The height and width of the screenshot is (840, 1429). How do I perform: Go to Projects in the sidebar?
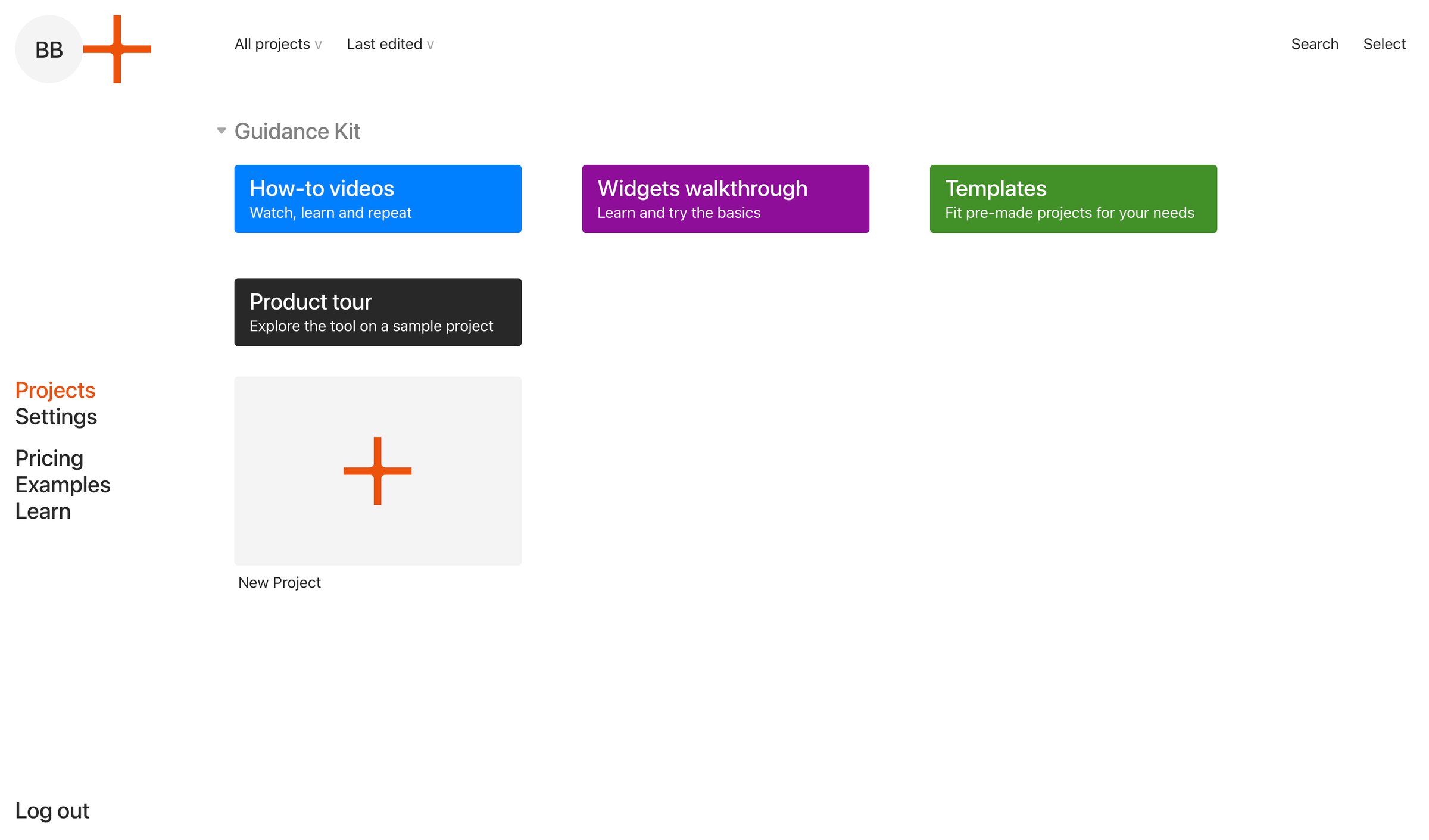(55, 390)
